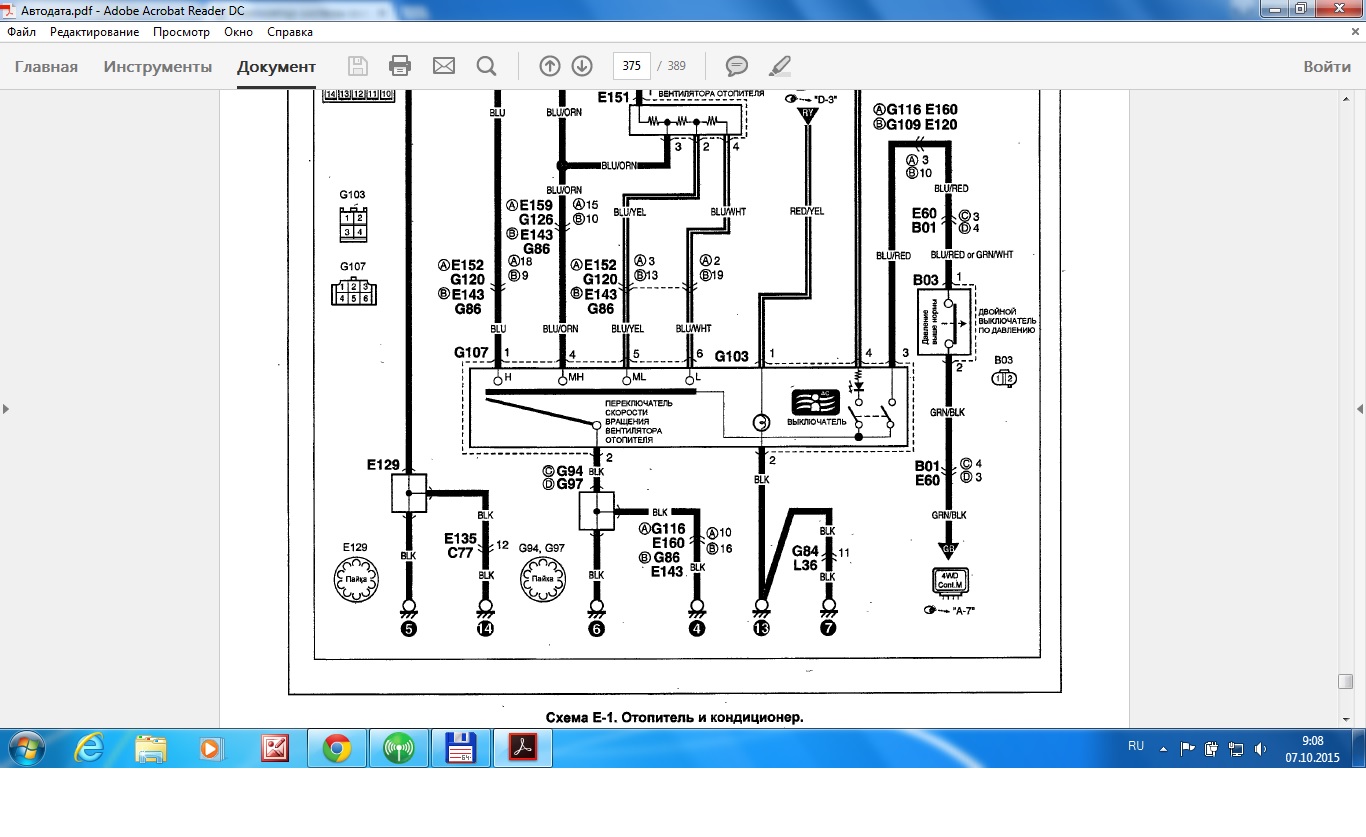This screenshot has width=1366, height=837.
Task: Click the page number field showing 375
Action: point(631,66)
